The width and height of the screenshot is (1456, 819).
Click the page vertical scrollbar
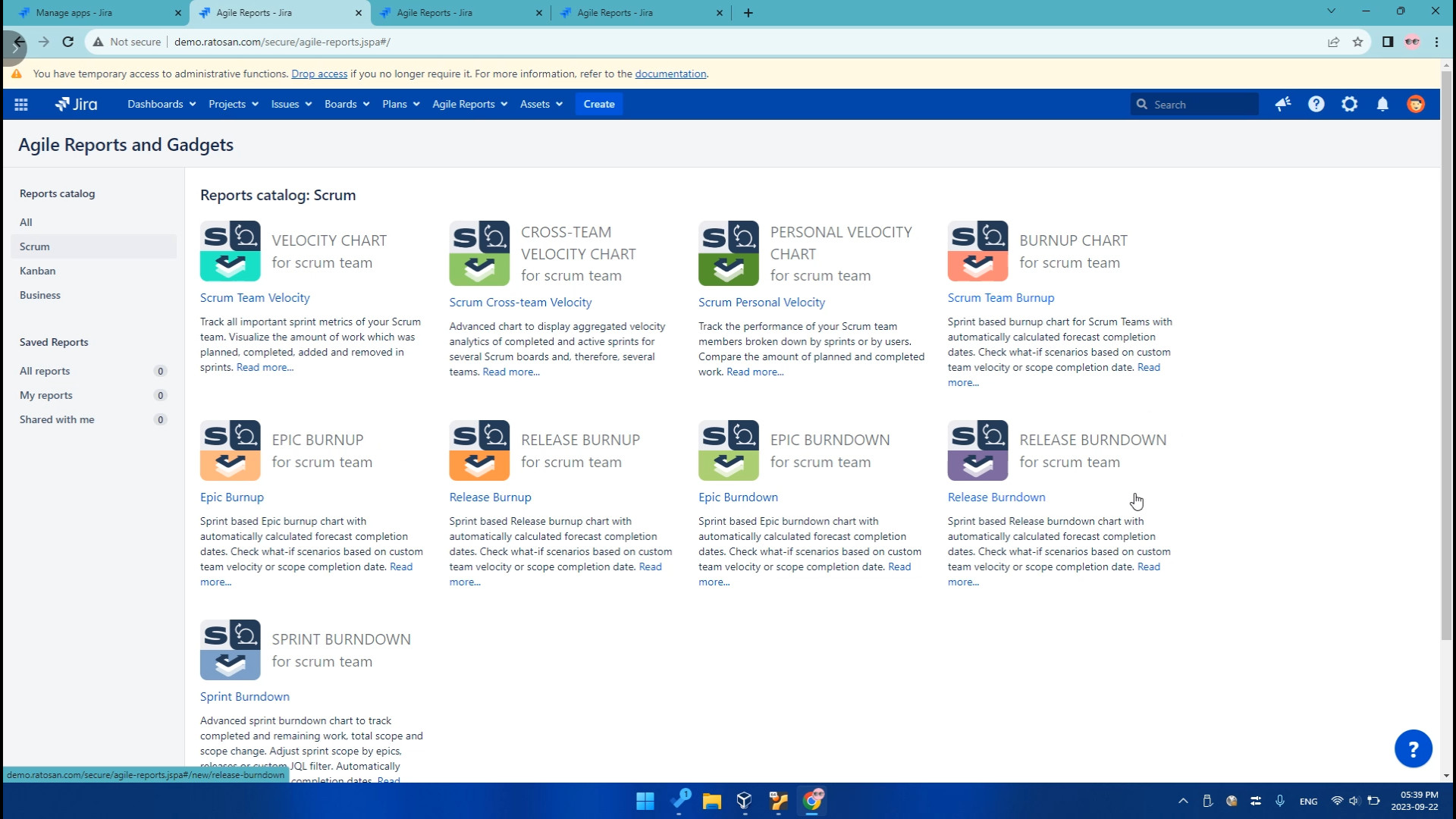1446,356
